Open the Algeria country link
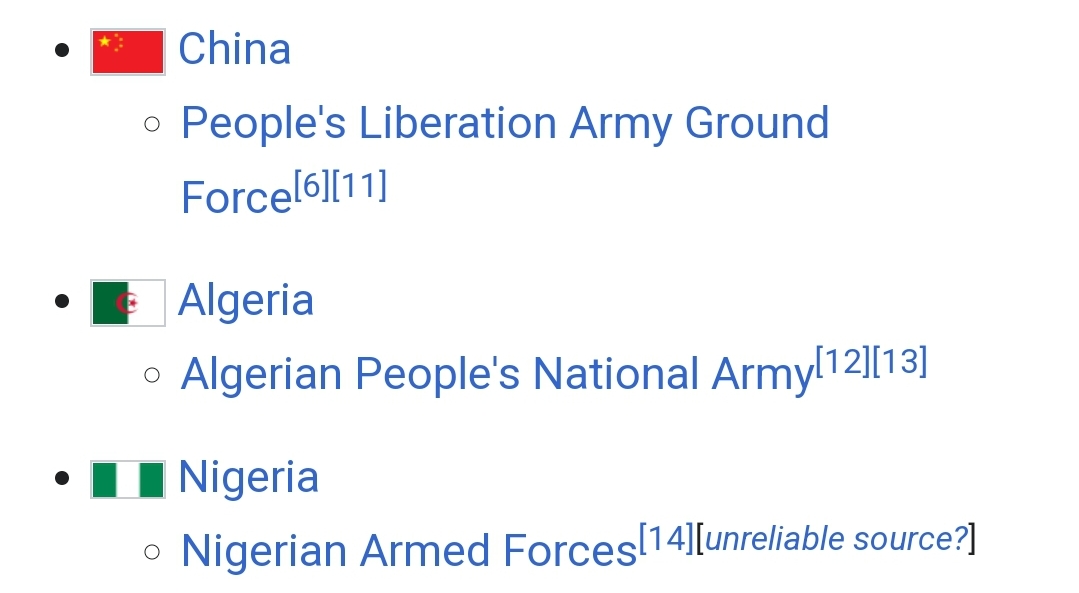This screenshot has width=1079, height=593. click(x=246, y=301)
